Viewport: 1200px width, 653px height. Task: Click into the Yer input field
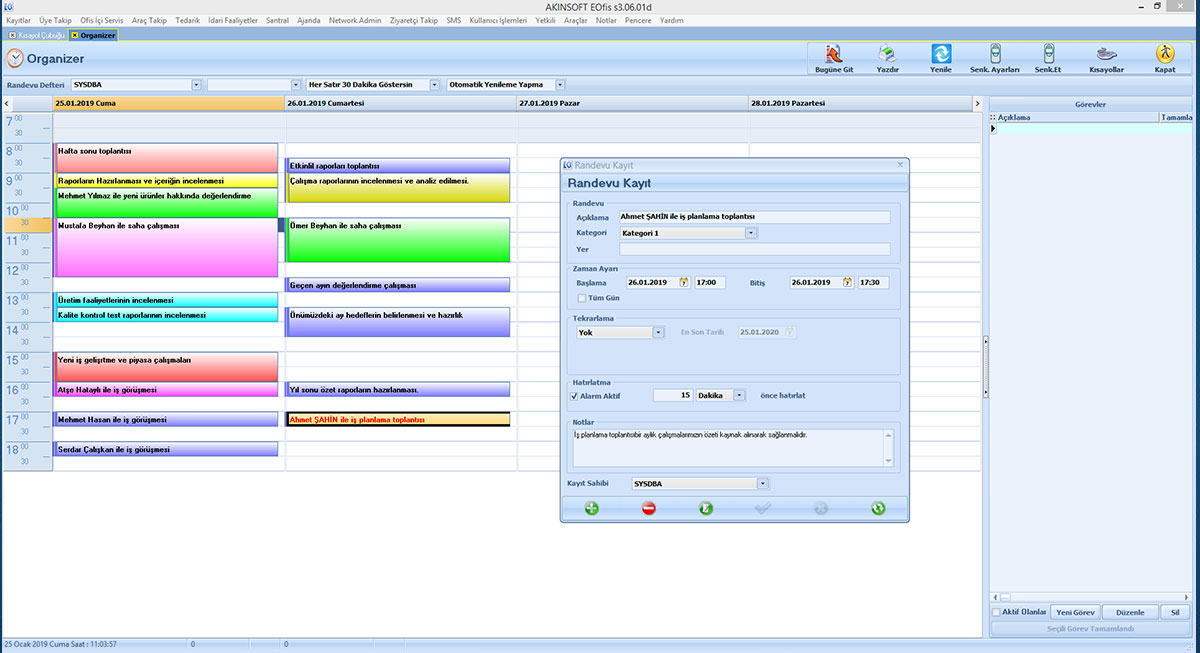(x=753, y=249)
